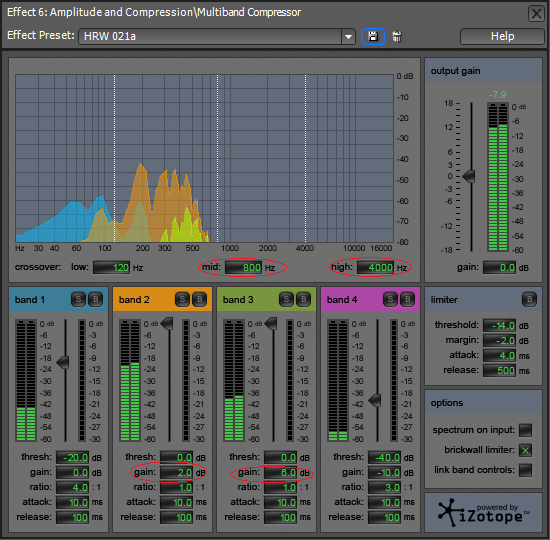The width and height of the screenshot is (550, 540).
Task: Solo band 2
Action: [x=182, y=299]
